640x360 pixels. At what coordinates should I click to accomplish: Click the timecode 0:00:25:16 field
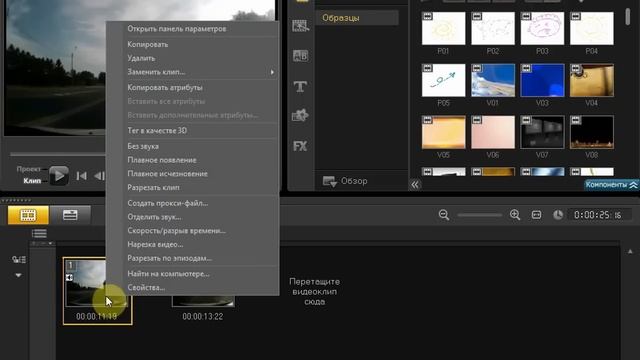click(x=598, y=215)
